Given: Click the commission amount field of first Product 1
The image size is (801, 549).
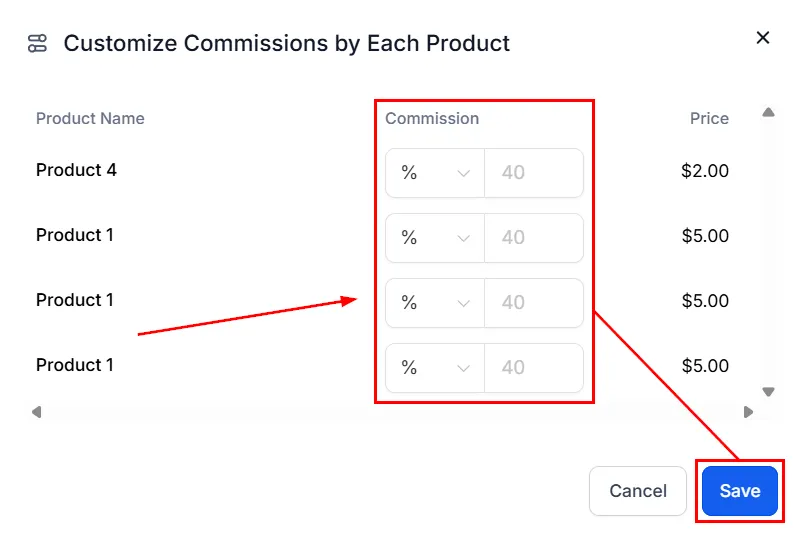Looking at the screenshot, I should 534,238.
